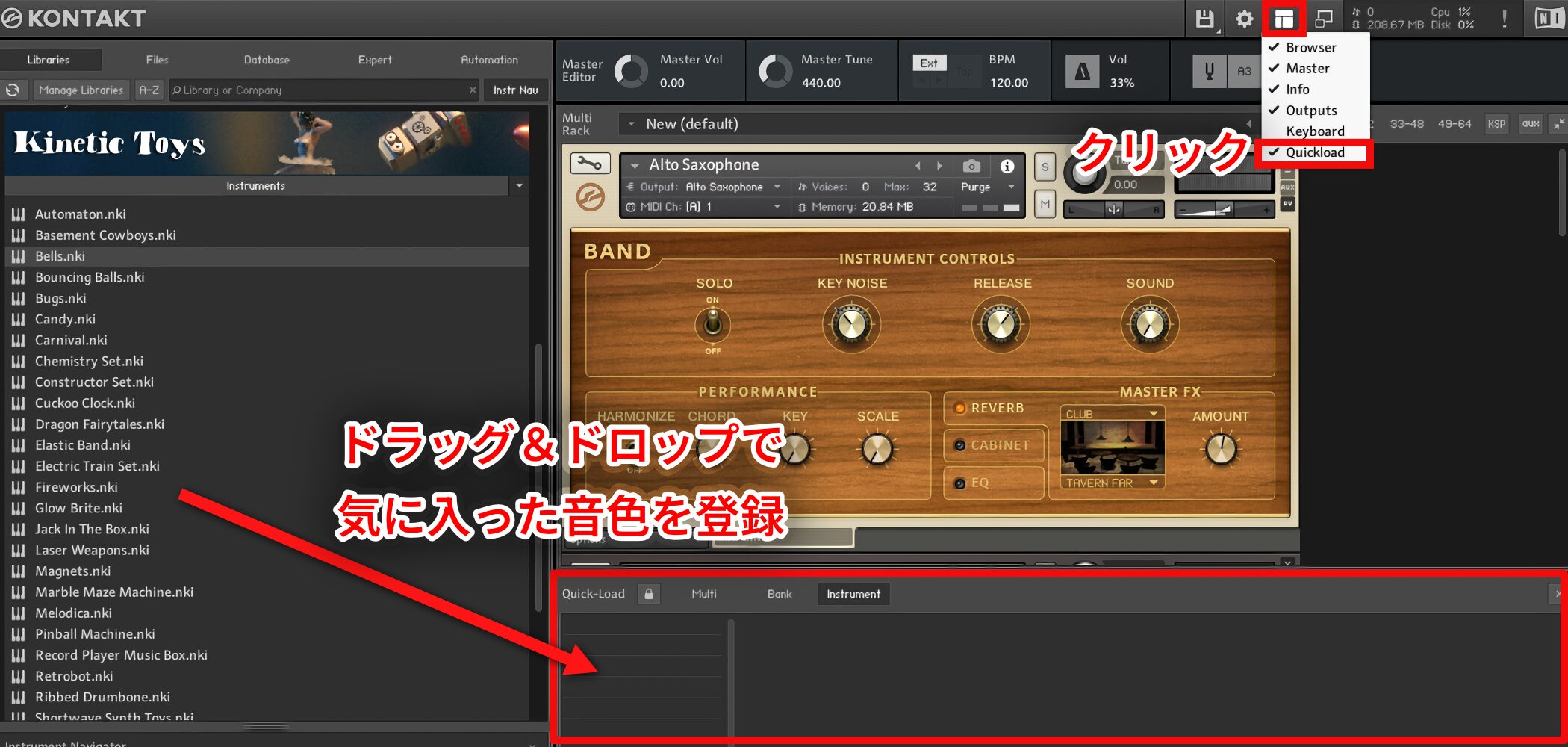This screenshot has height=747, width=1568.
Task: Toggle Mute (M) on Alto Saxophone
Action: coord(1045,204)
